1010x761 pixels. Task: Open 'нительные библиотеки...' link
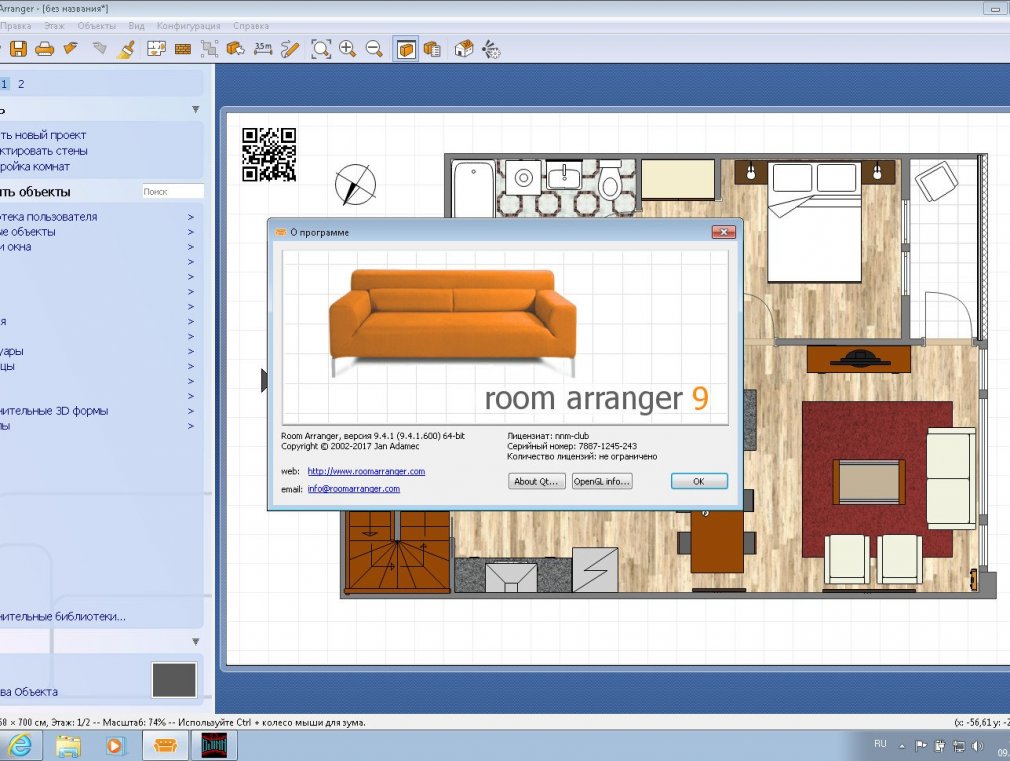[63, 617]
